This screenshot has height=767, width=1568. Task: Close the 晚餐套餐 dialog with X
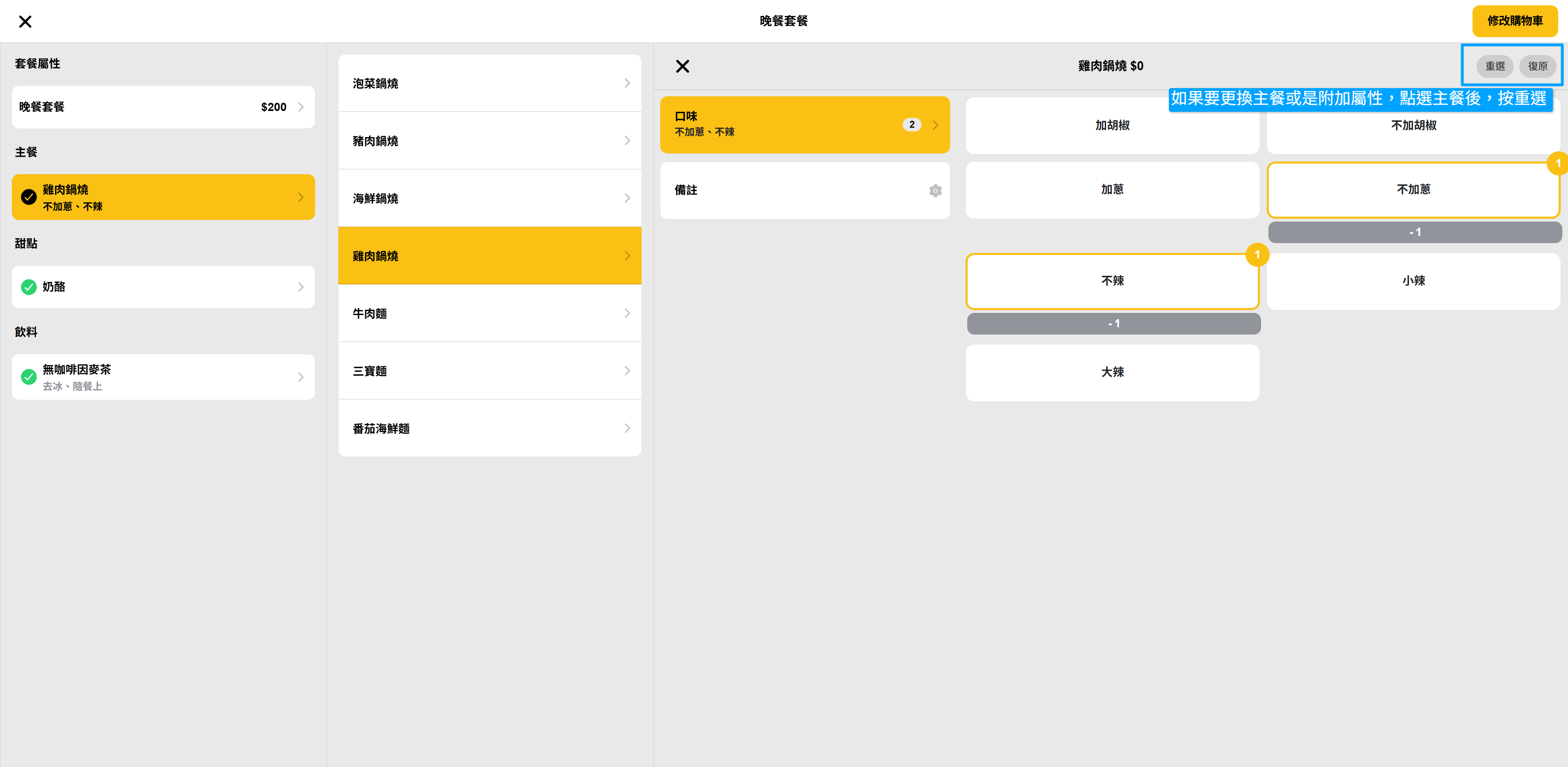pyautogui.click(x=25, y=22)
